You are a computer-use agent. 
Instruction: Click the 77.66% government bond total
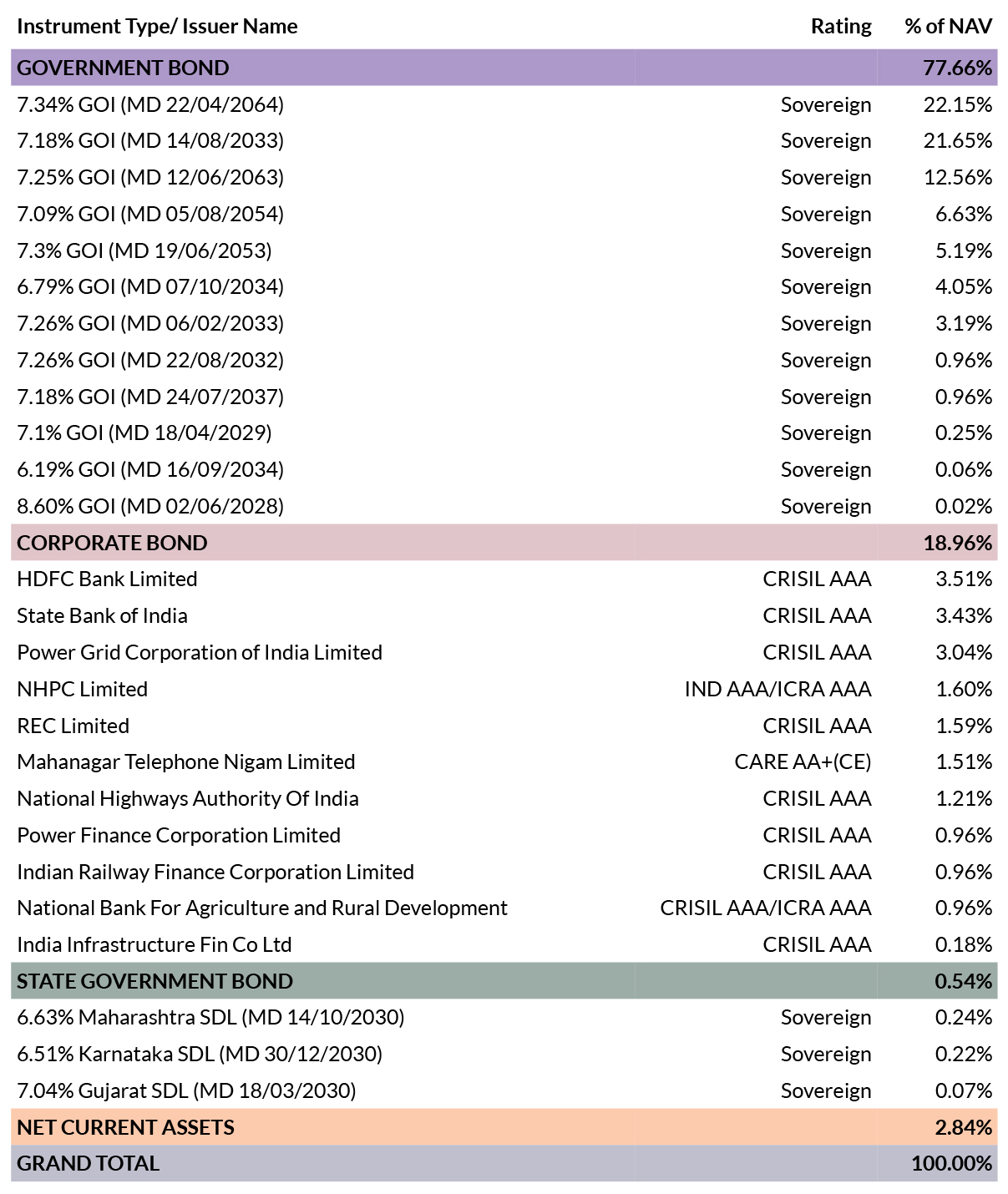[x=957, y=68]
